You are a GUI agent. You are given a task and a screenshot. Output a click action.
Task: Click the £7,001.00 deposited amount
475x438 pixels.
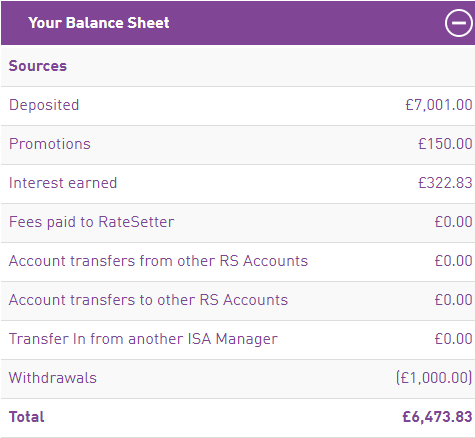click(x=439, y=105)
